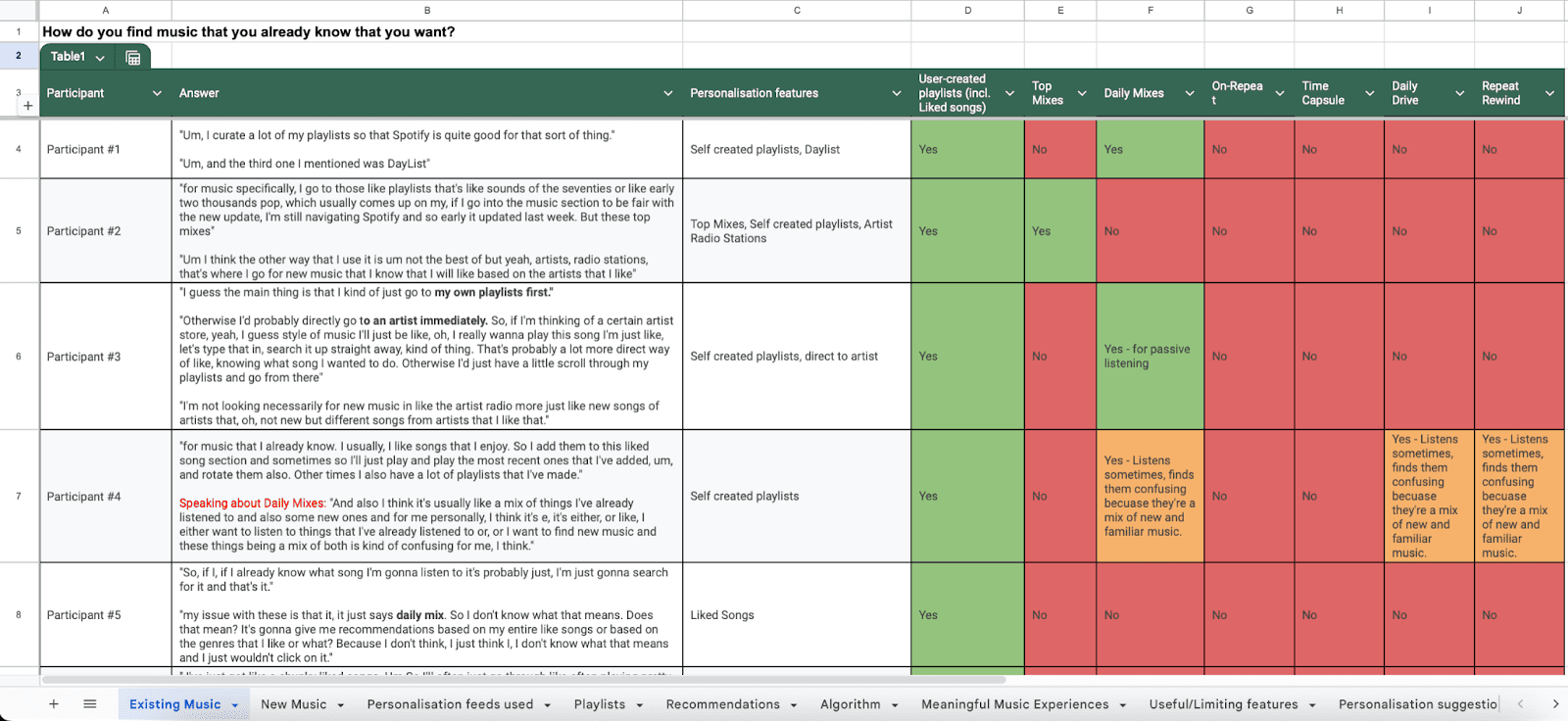Open Personalisation features column dropdown
The width and height of the screenshot is (1568, 721).
tap(897, 93)
